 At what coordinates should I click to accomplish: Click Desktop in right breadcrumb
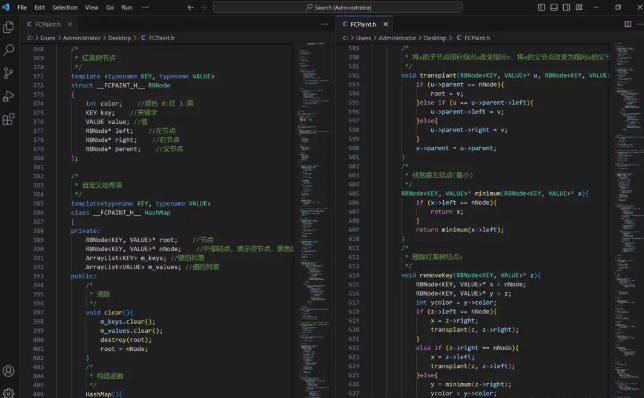(x=435, y=38)
